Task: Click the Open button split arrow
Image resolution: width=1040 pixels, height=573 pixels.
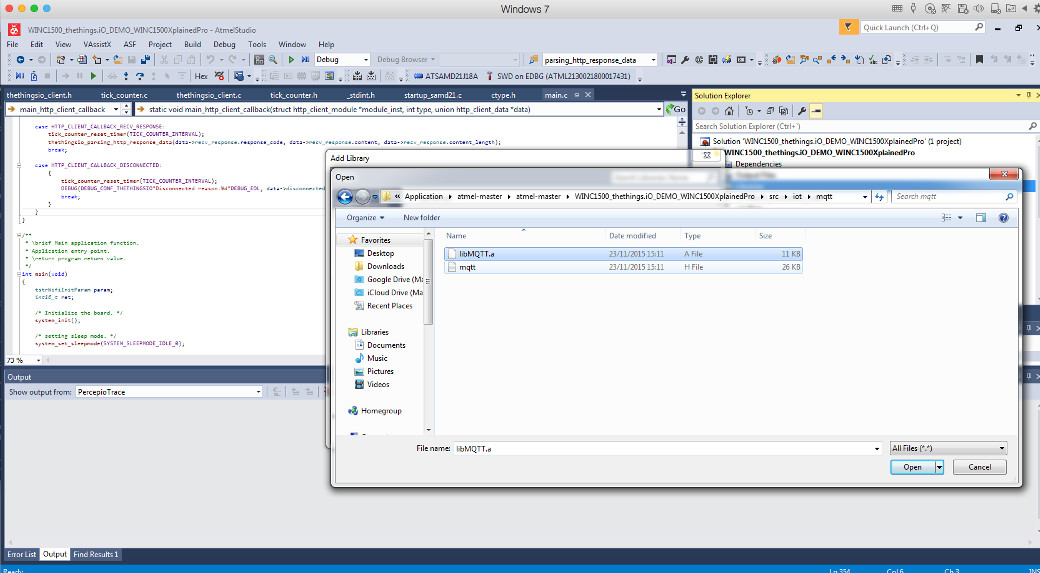Action: [x=939, y=467]
